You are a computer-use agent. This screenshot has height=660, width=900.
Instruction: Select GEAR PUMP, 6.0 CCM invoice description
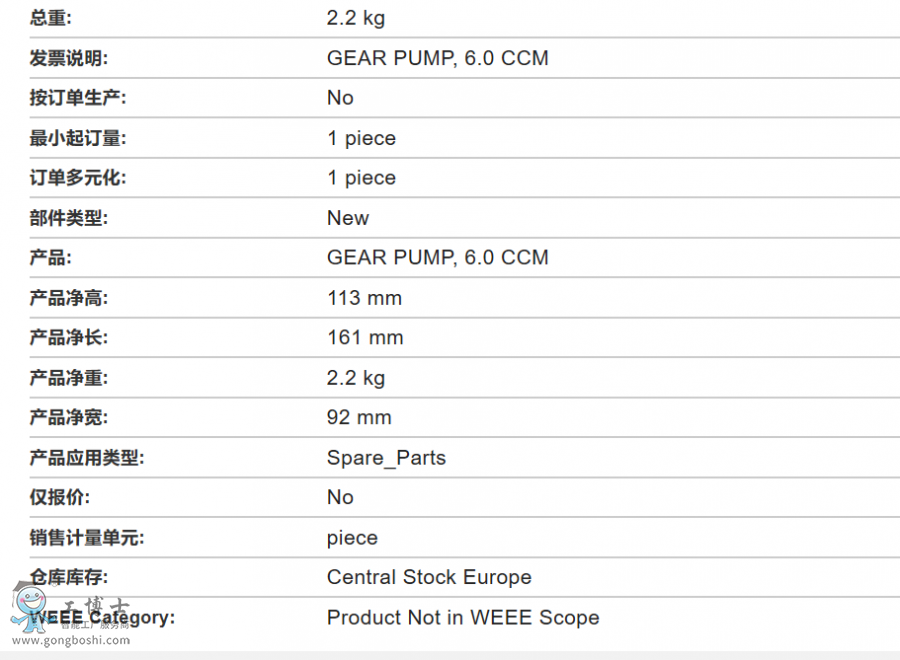[437, 58]
